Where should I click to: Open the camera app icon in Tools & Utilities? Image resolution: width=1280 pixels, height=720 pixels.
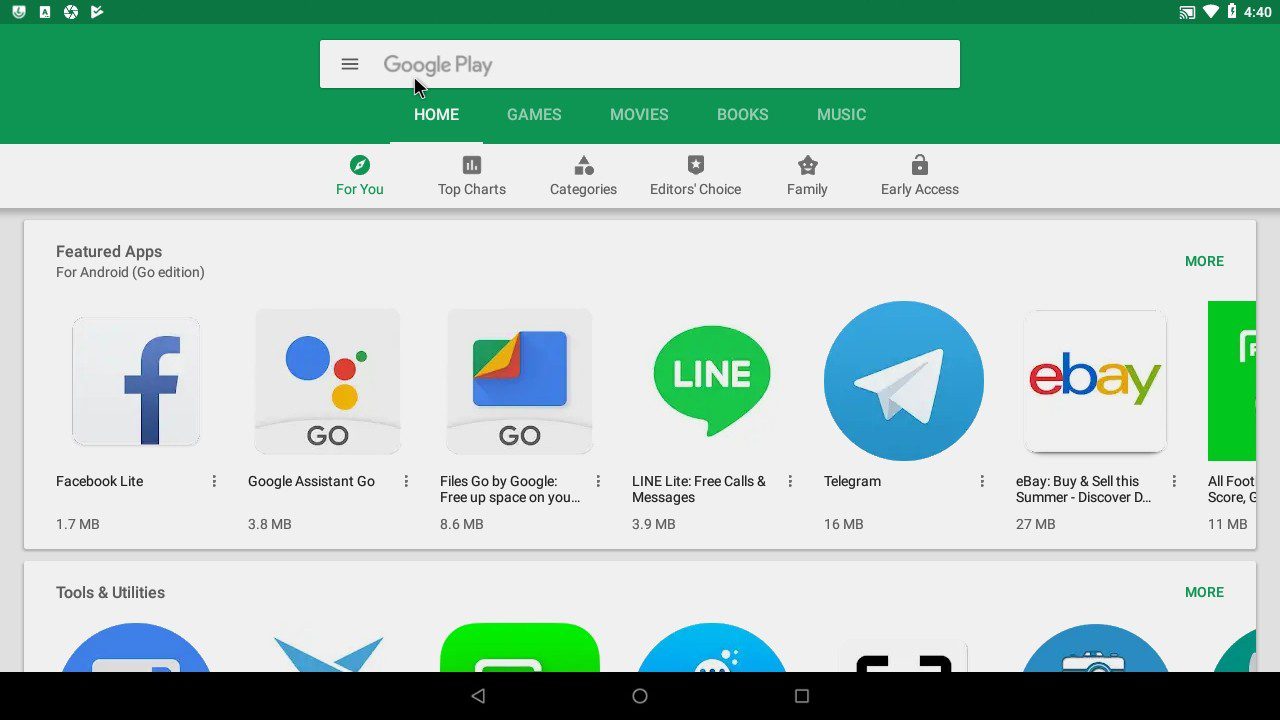(1095, 647)
